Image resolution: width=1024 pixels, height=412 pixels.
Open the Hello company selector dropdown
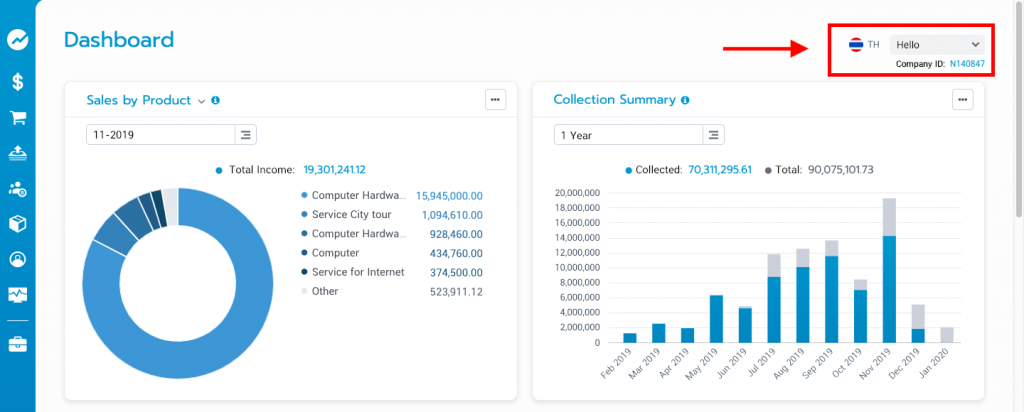tap(937, 45)
